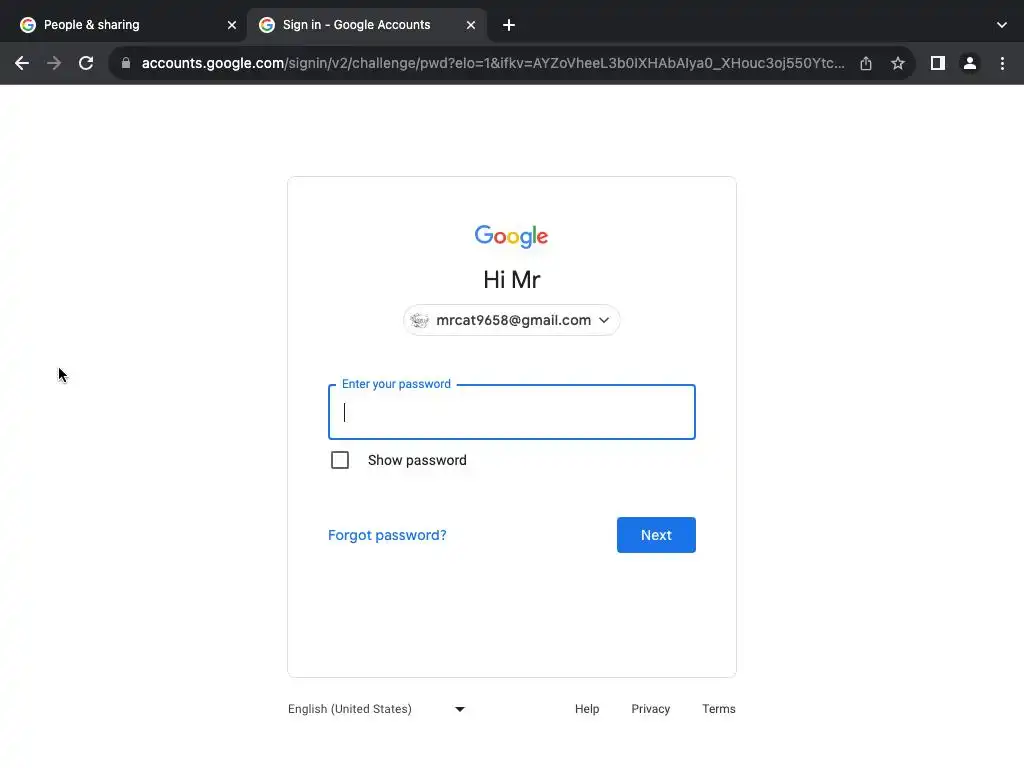Click the 'Show password' label text
Viewport: 1024px width, 768px height.
[417, 460]
